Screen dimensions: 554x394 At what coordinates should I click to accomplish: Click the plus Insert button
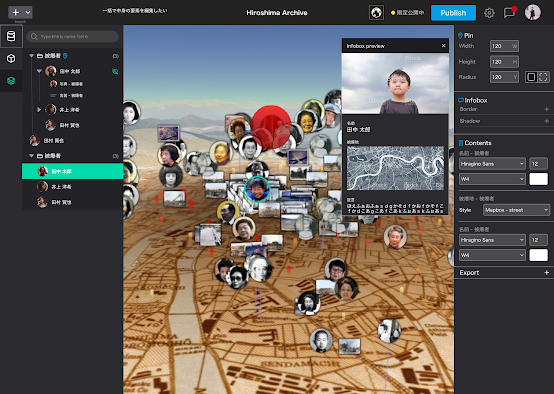click(20, 12)
